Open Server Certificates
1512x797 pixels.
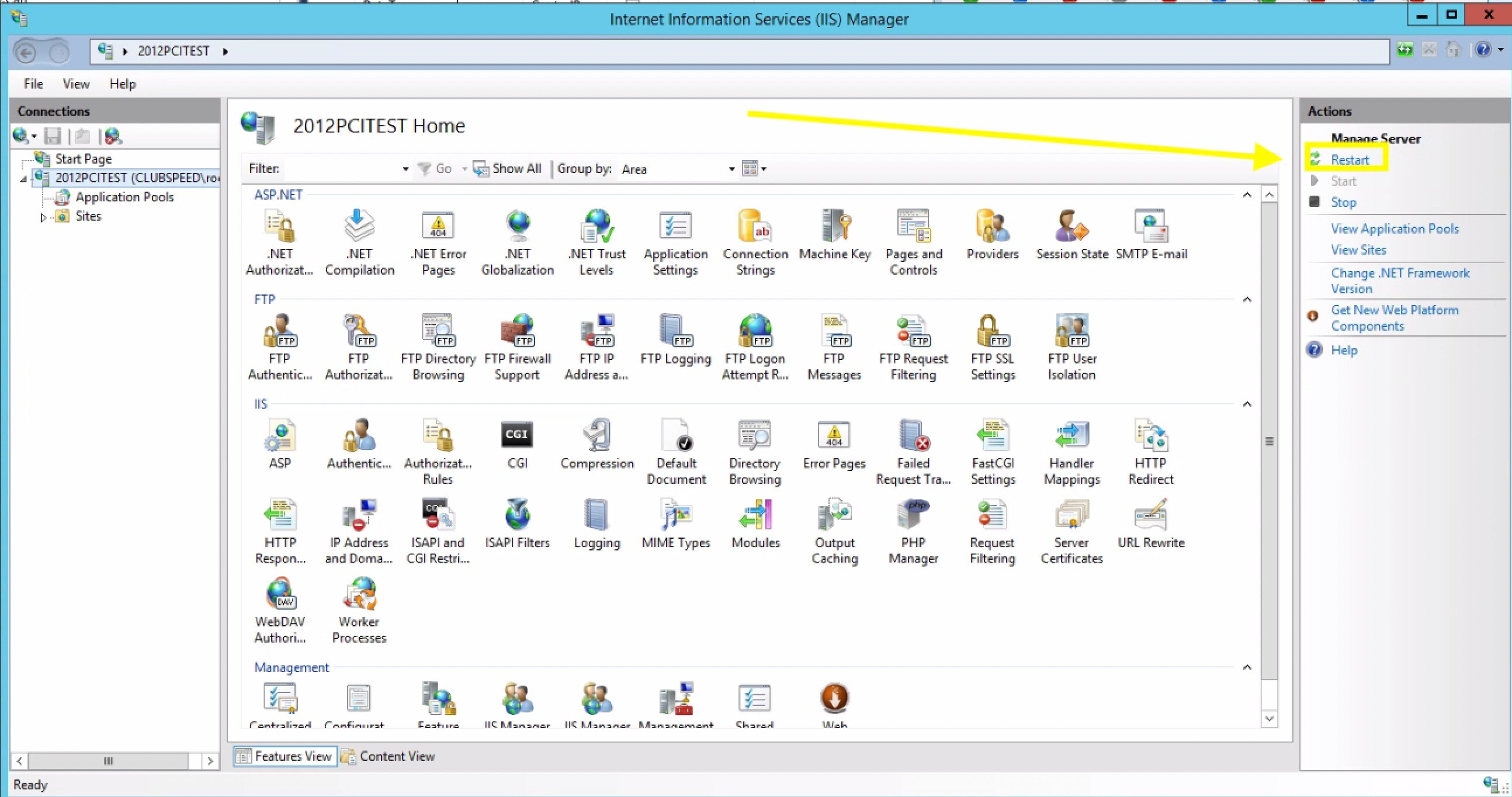click(1072, 531)
